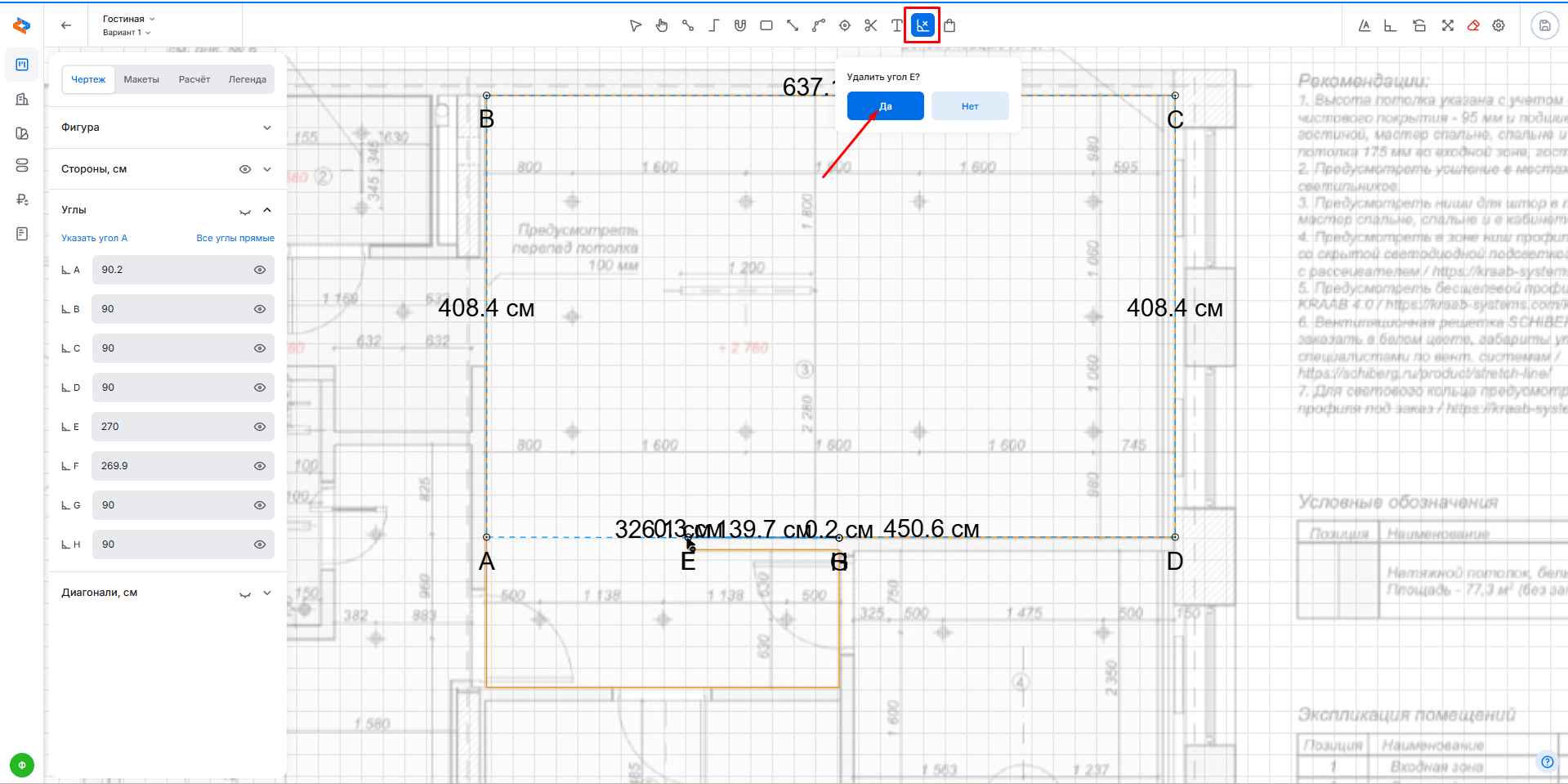Hide angle E using its eye icon

(260, 427)
